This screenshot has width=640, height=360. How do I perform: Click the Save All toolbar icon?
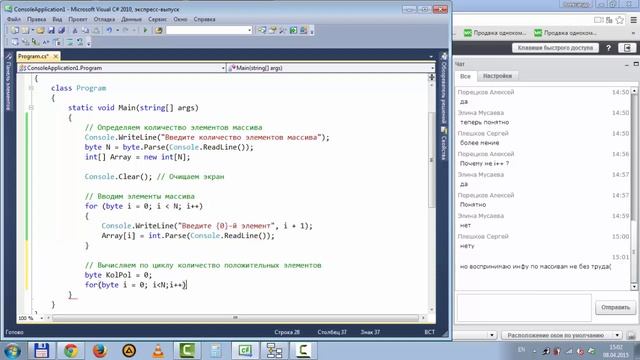(61, 30)
